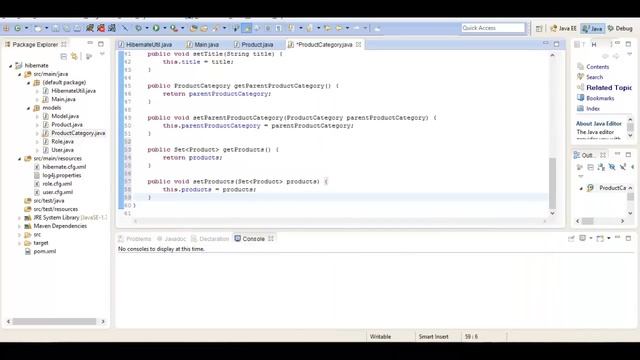Switch to Java EE perspective

pyautogui.click(x=564, y=28)
